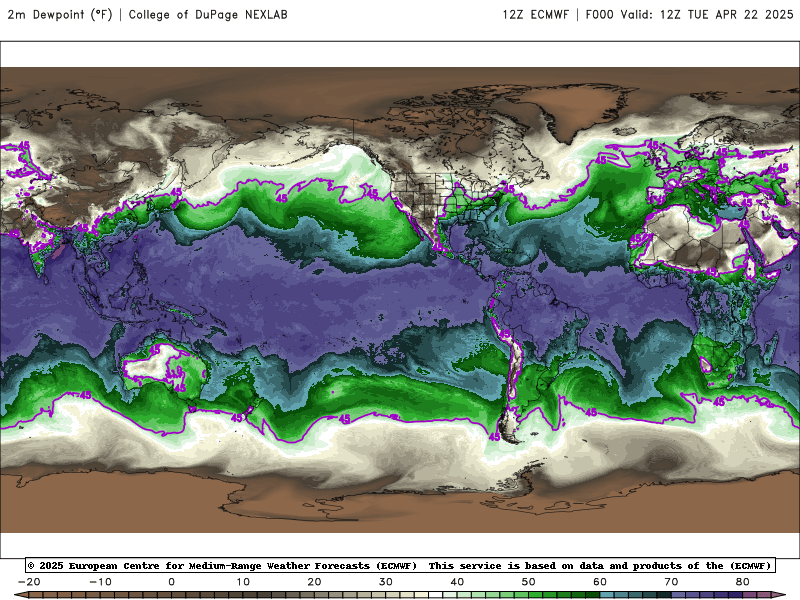Screen dimensions: 800x600
Task: Click Australia on the dewpoint map
Action: click(166, 368)
